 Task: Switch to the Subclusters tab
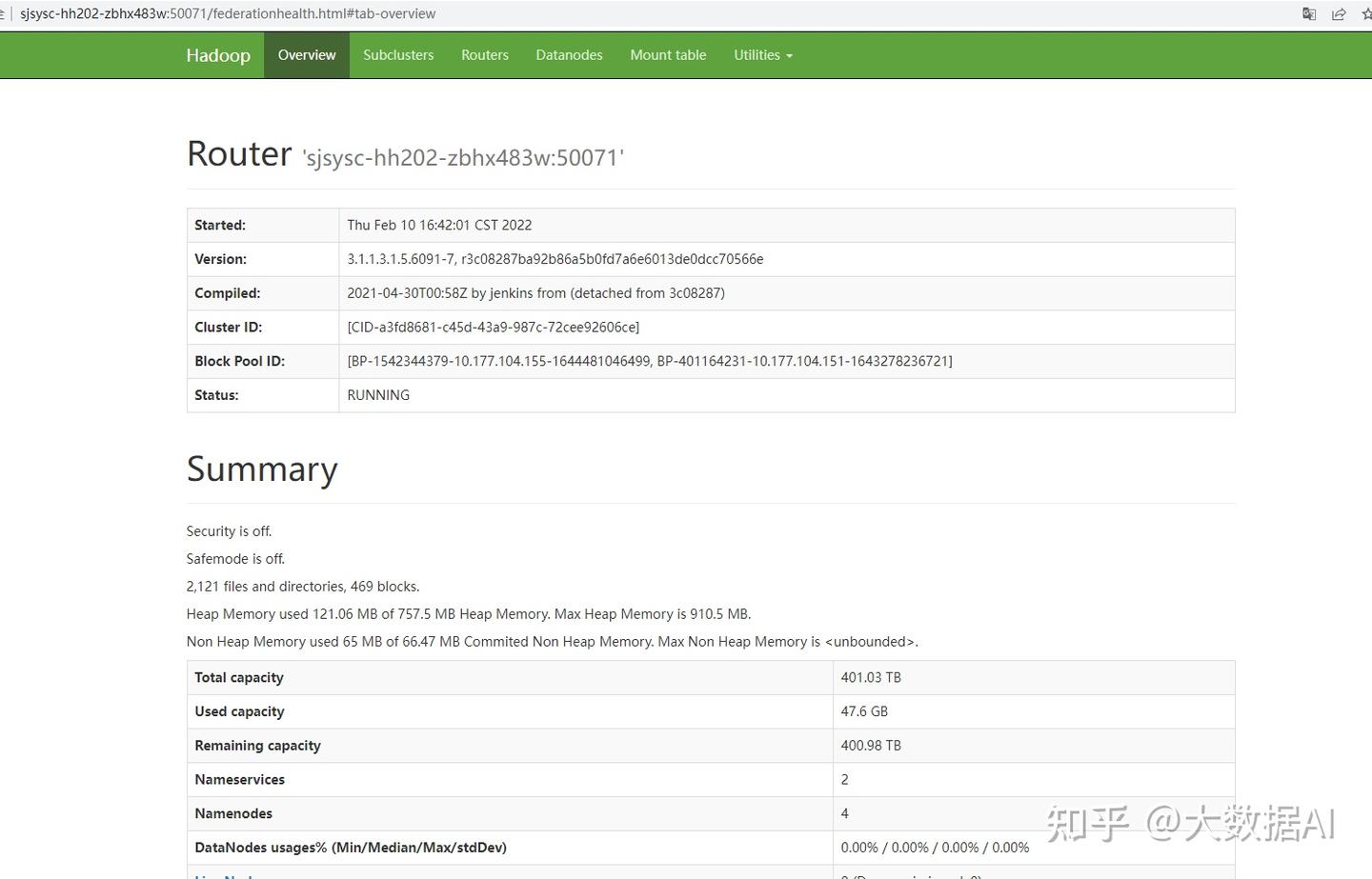point(398,55)
